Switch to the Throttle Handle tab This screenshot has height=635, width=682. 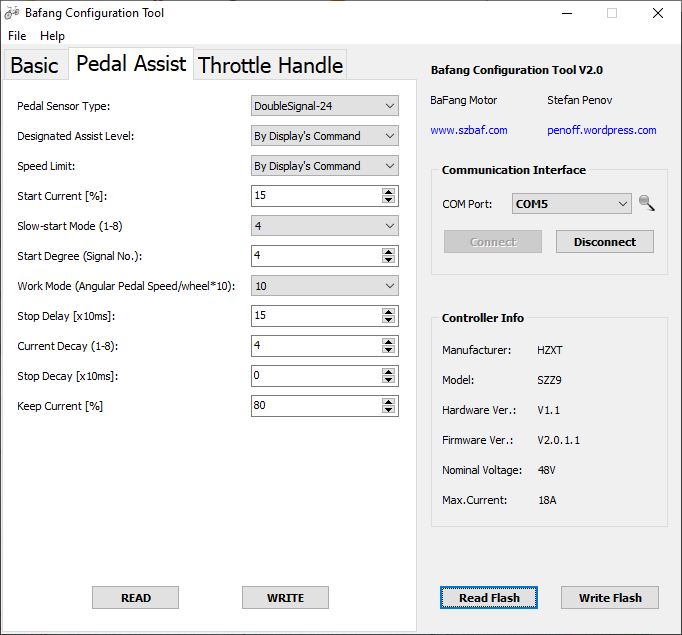270,65
